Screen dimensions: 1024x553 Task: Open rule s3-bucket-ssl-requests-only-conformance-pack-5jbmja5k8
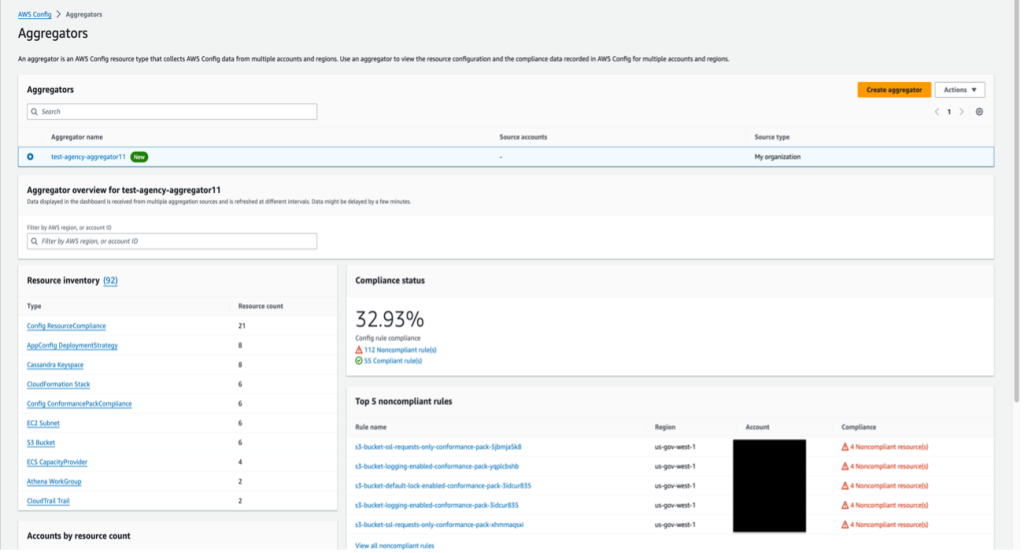(438, 447)
